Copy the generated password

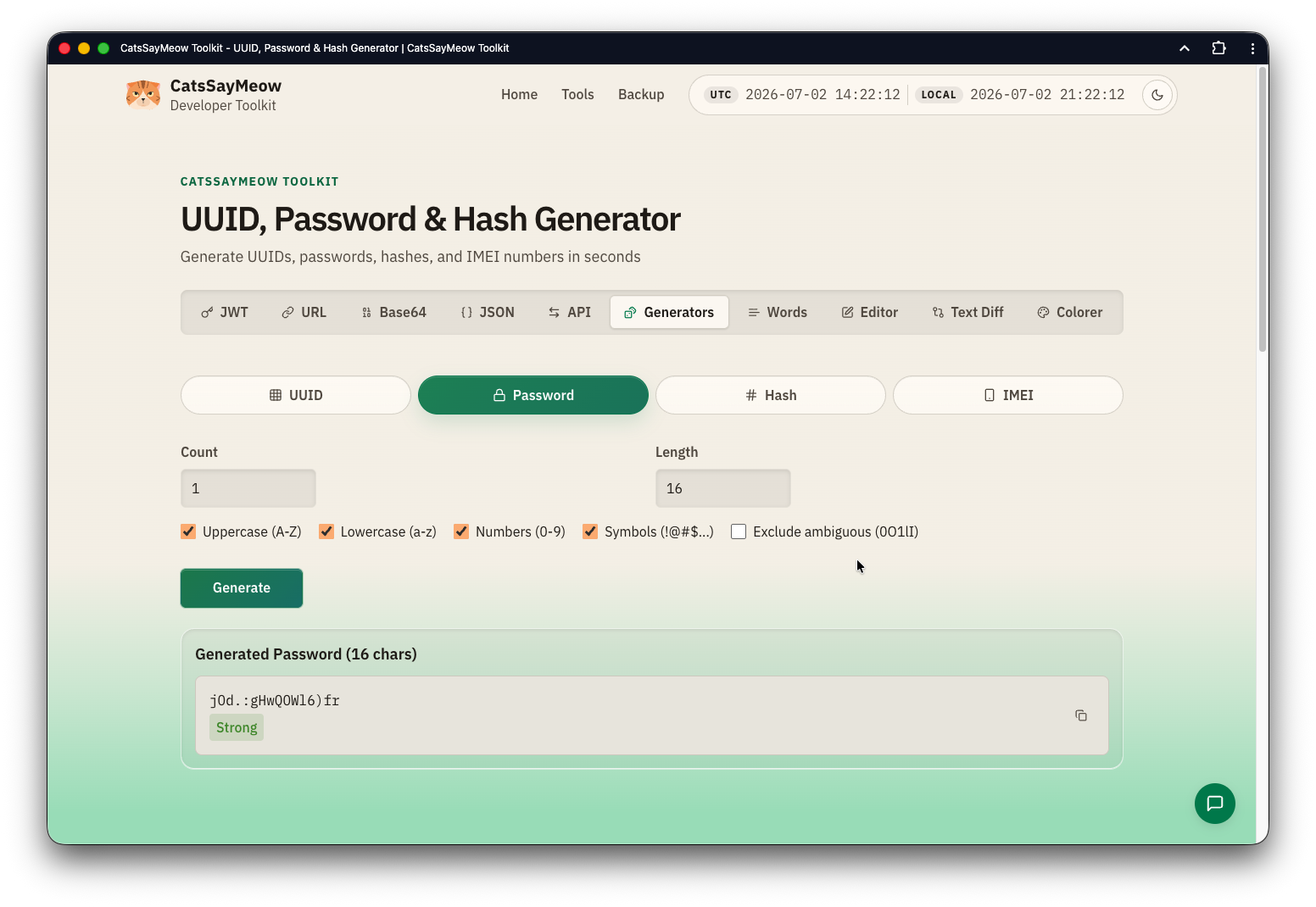[1081, 715]
